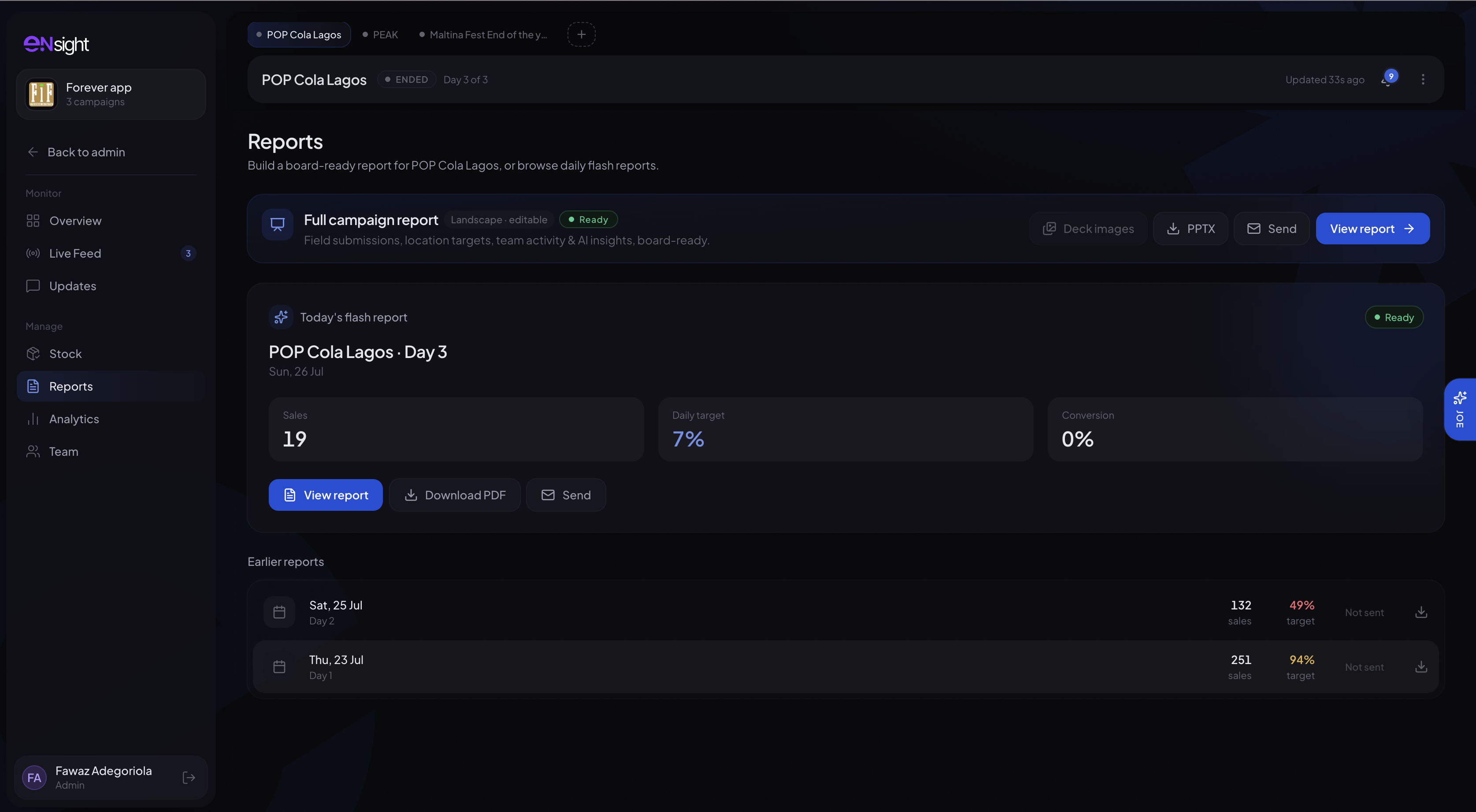Click the Daily target card showing 7%
The width and height of the screenshot is (1476, 812).
pyautogui.click(x=846, y=429)
